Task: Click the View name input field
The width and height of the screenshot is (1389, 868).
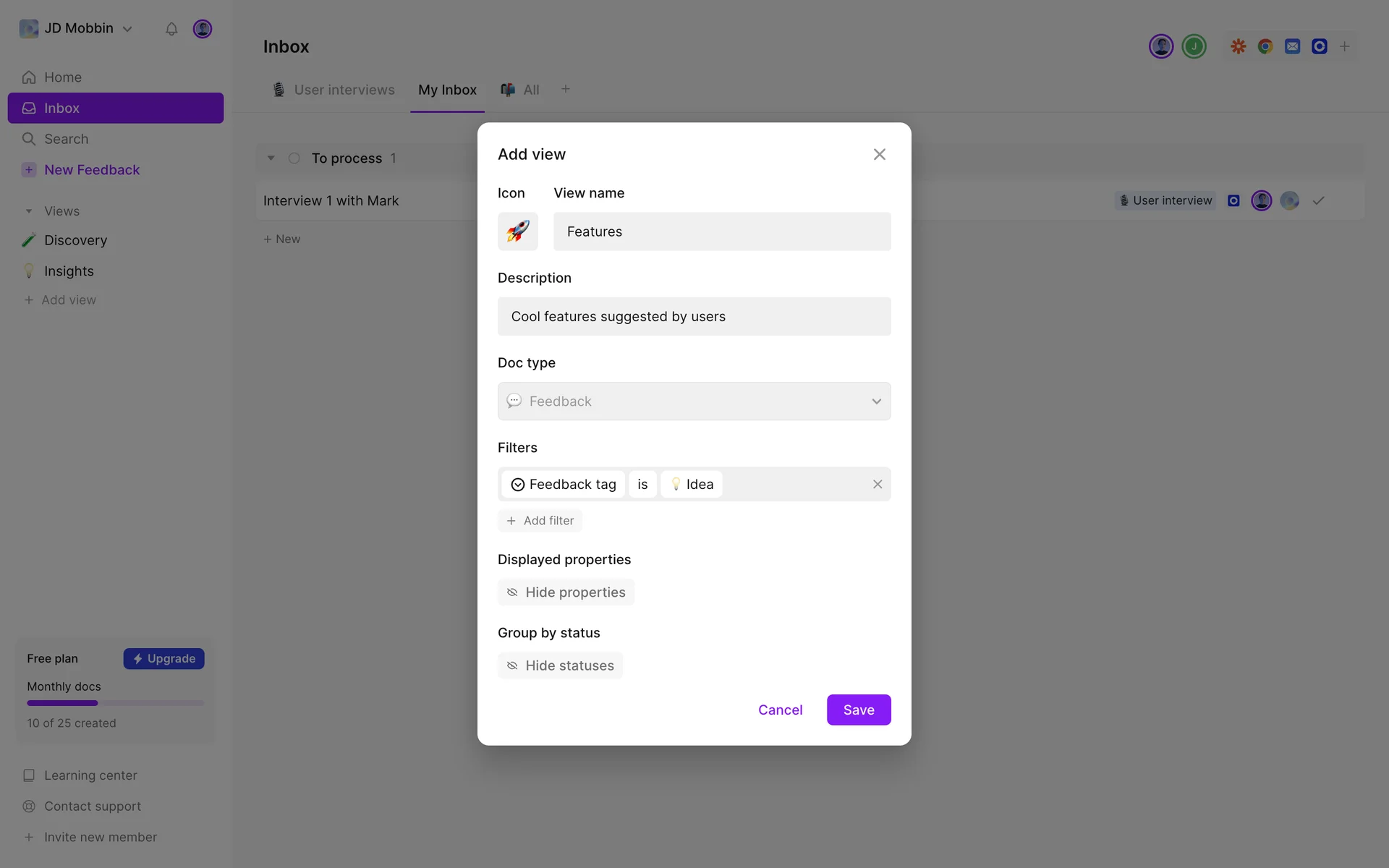Action: click(721, 231)
